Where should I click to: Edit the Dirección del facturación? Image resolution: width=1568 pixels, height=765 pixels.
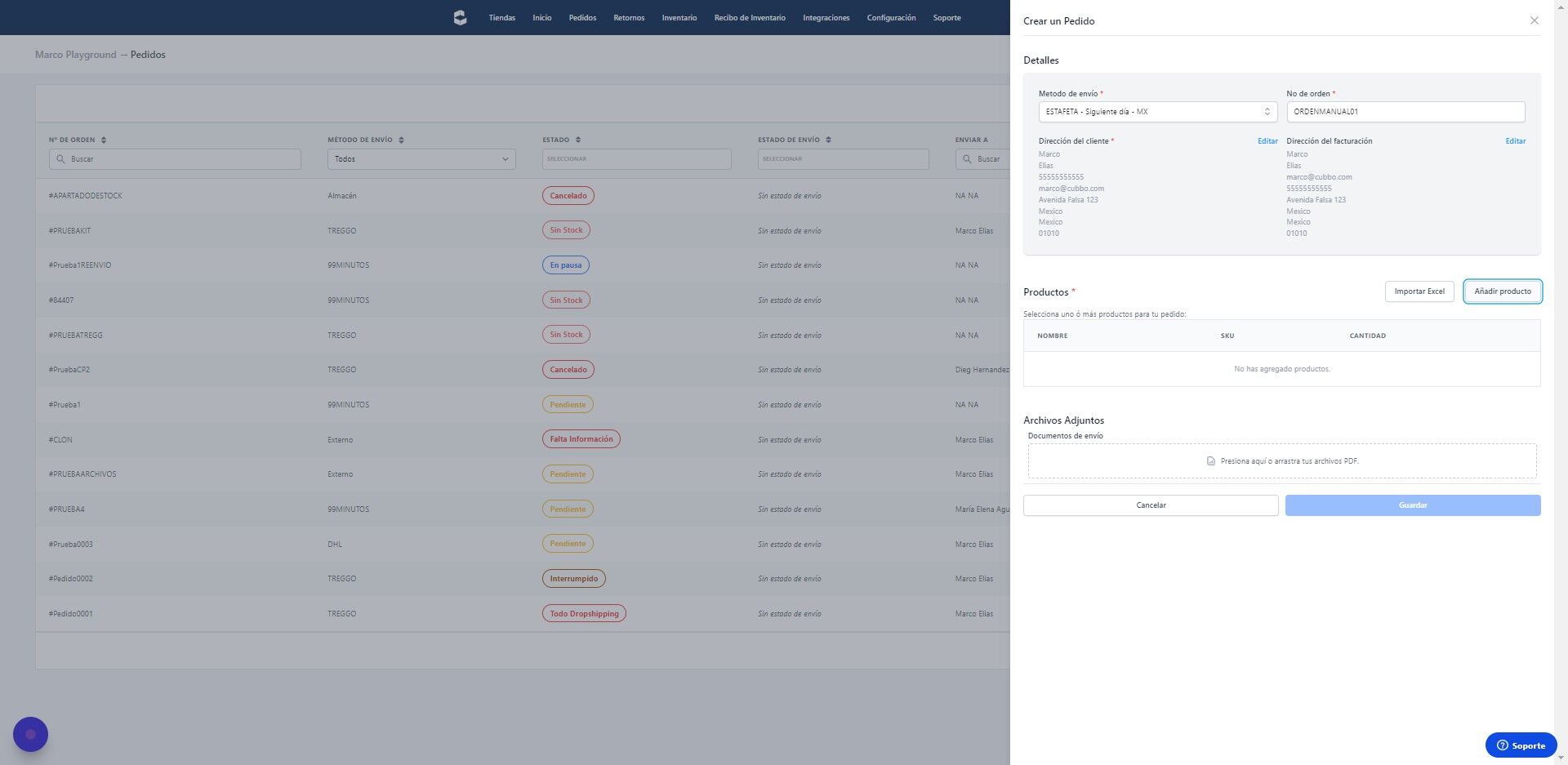tap(1515, 141)
